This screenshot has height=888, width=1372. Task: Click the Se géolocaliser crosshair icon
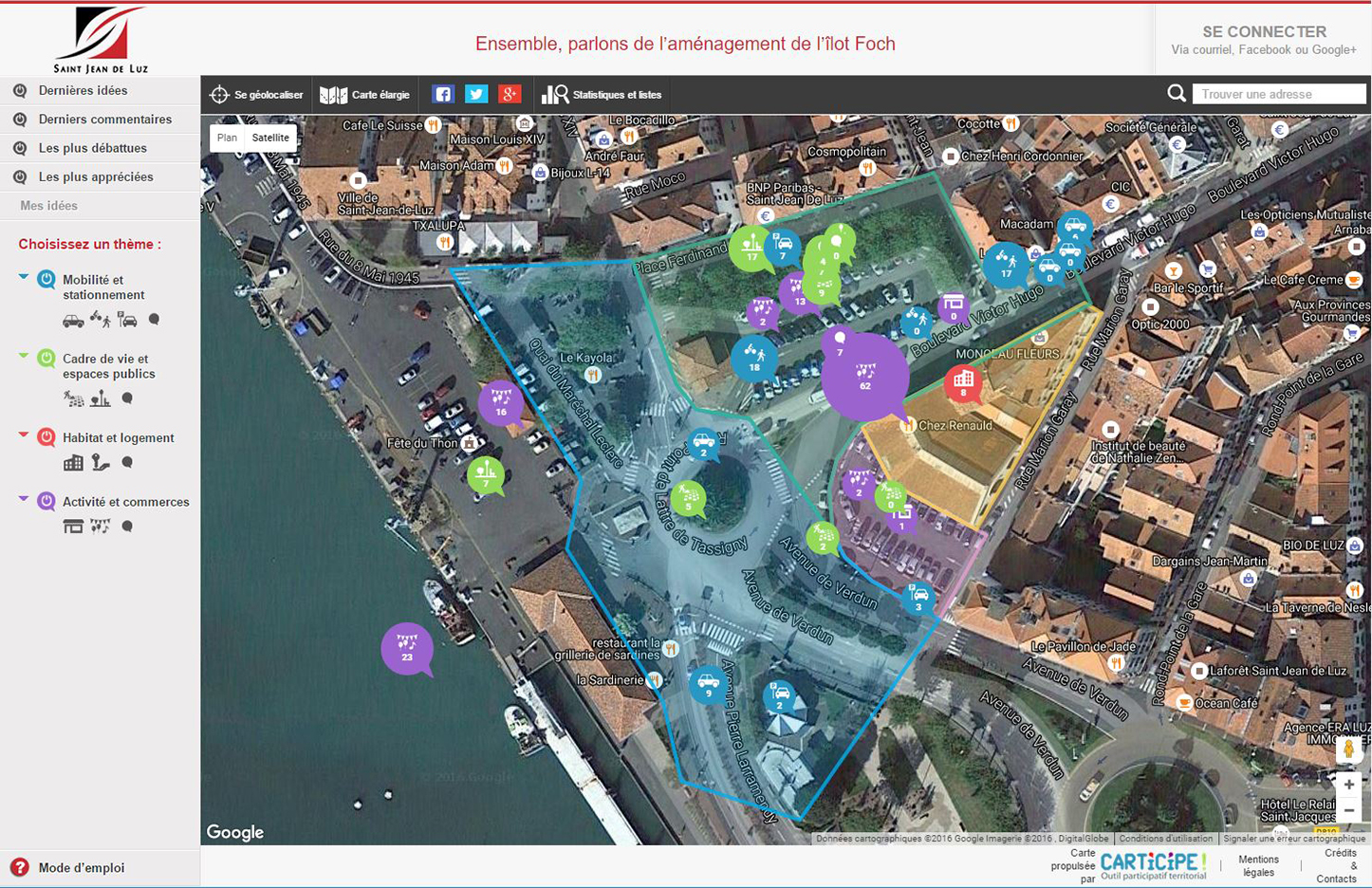pyautogui.click(x=219, y=95)
